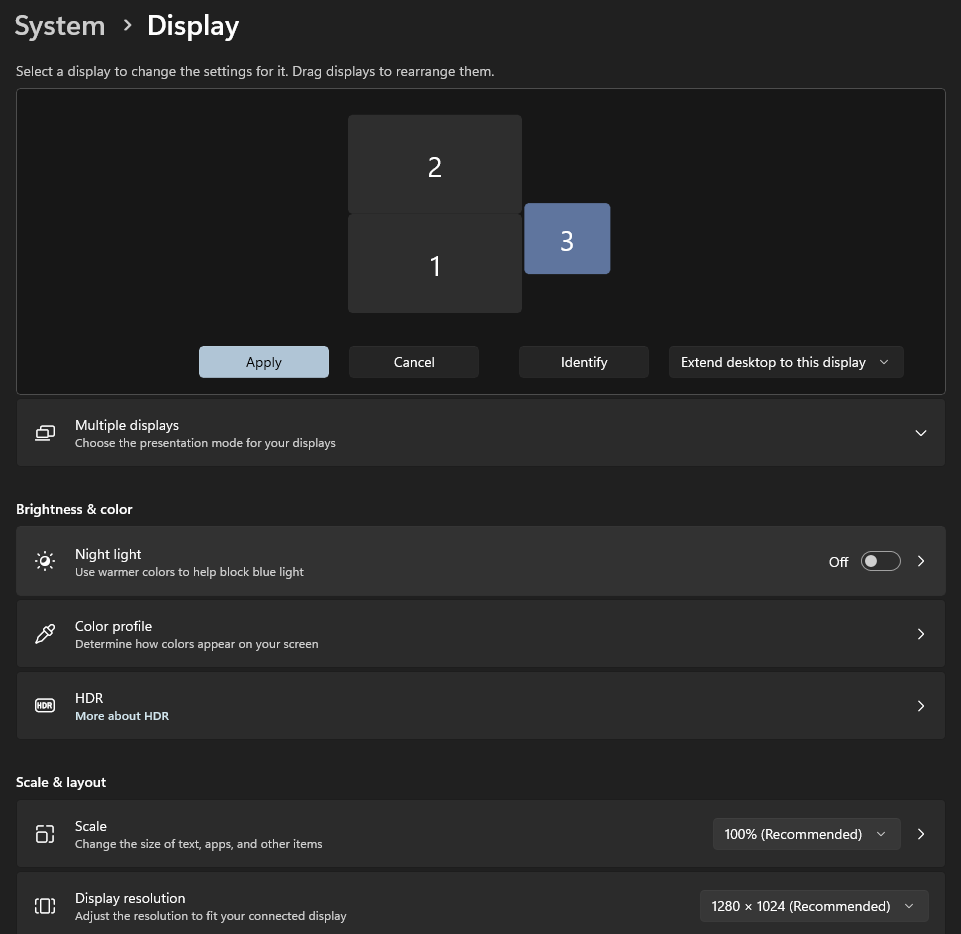
Task: Click the HDR badge icon
Action: point(45,706)
